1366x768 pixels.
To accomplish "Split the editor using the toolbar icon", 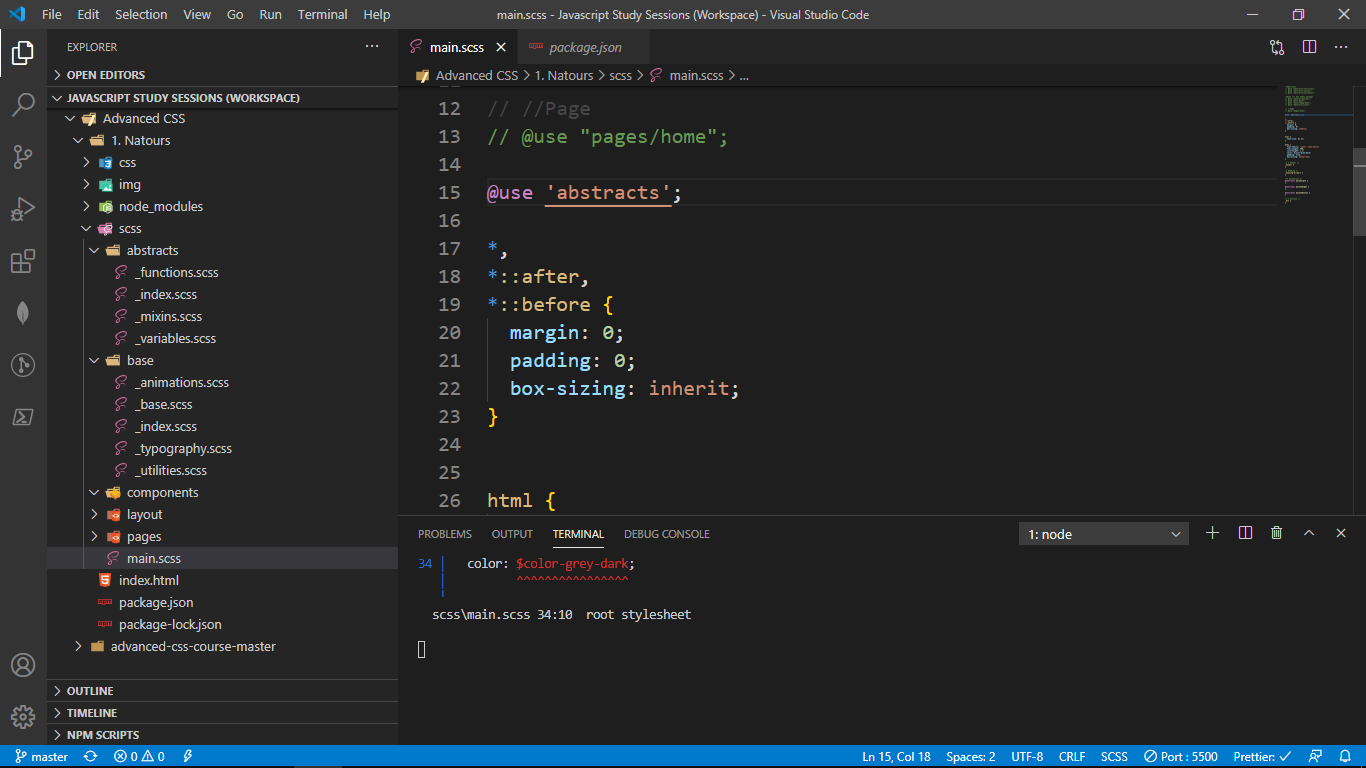I will pyautogui.click(x=1310, y=46).
